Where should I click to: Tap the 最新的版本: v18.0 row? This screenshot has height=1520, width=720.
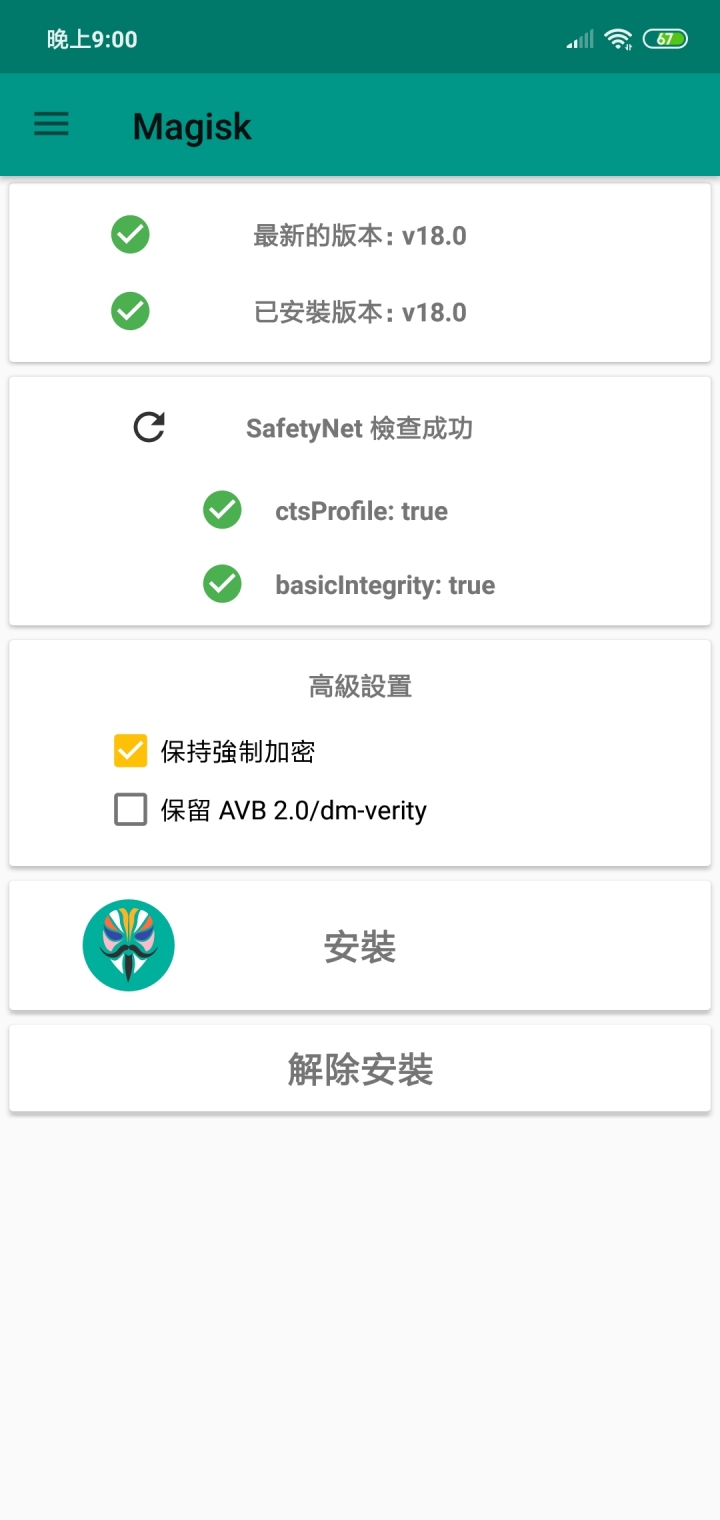coord(360,236)
